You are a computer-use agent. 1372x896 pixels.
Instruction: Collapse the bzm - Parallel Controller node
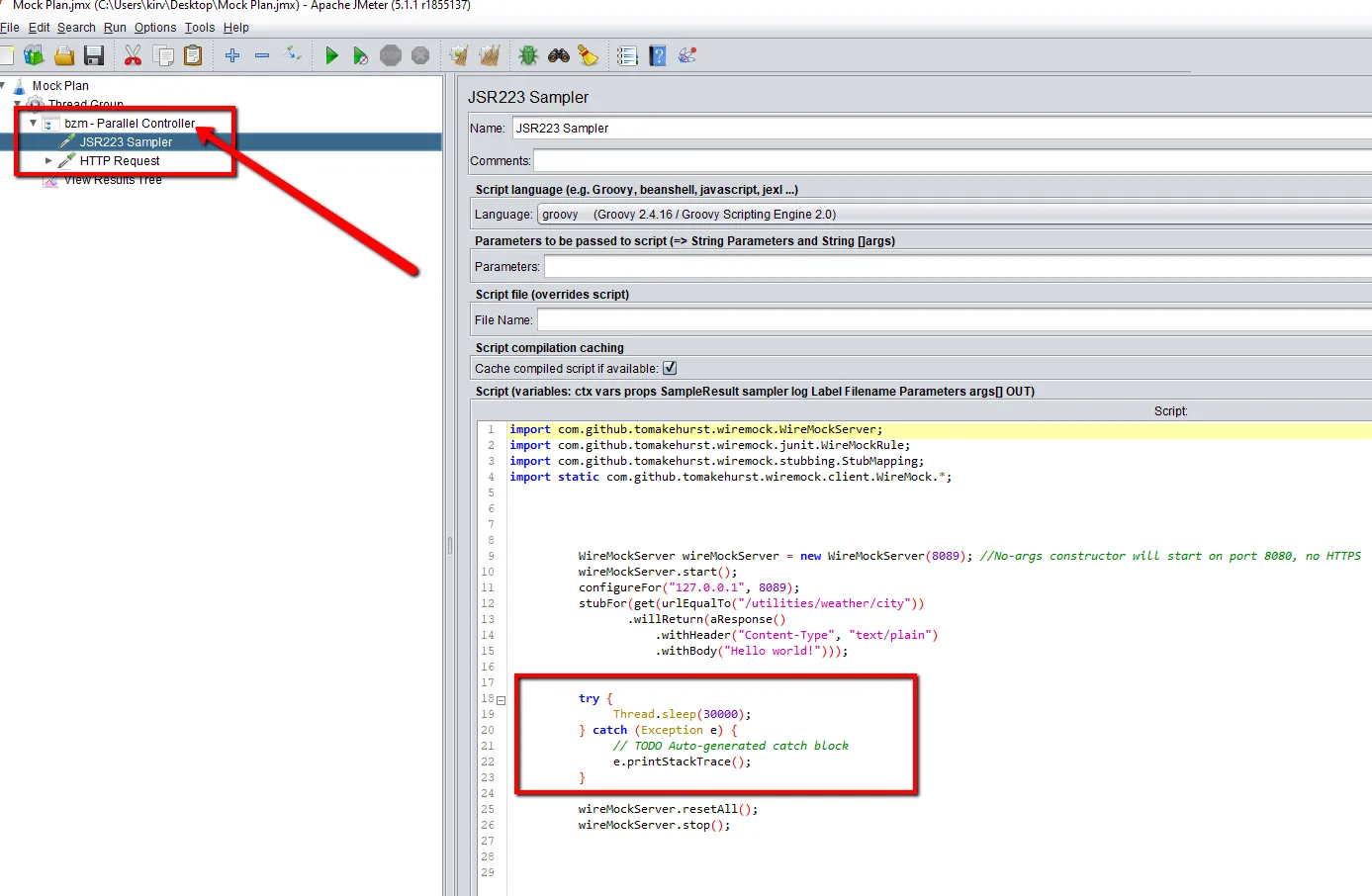(x=33, y=124)
